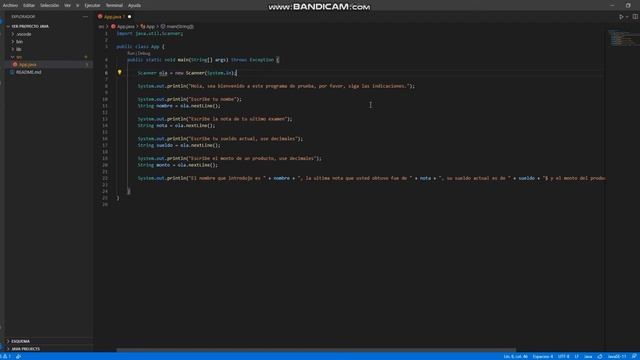Open the Ayuda menu
640x360 pixels.
[134, 5]
